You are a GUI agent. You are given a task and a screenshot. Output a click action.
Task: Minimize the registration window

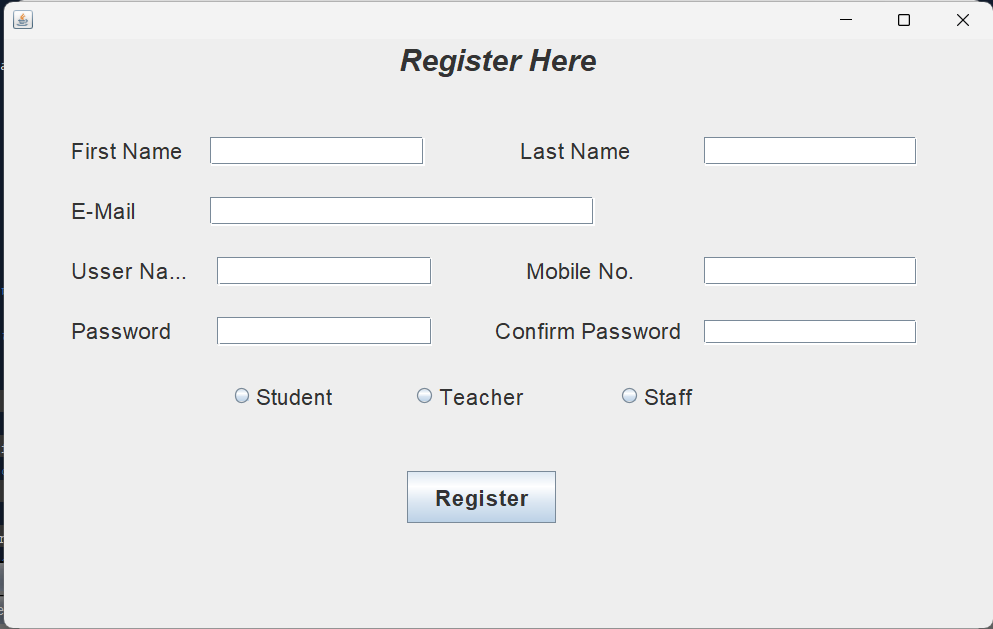[x=846, y=20]
